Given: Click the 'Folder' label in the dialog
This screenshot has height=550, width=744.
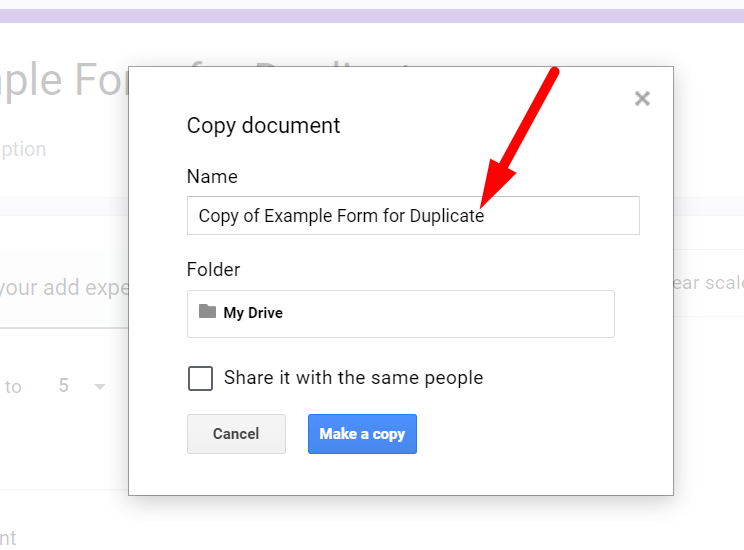Looking at the screenshot, I should tap(213, 270).
